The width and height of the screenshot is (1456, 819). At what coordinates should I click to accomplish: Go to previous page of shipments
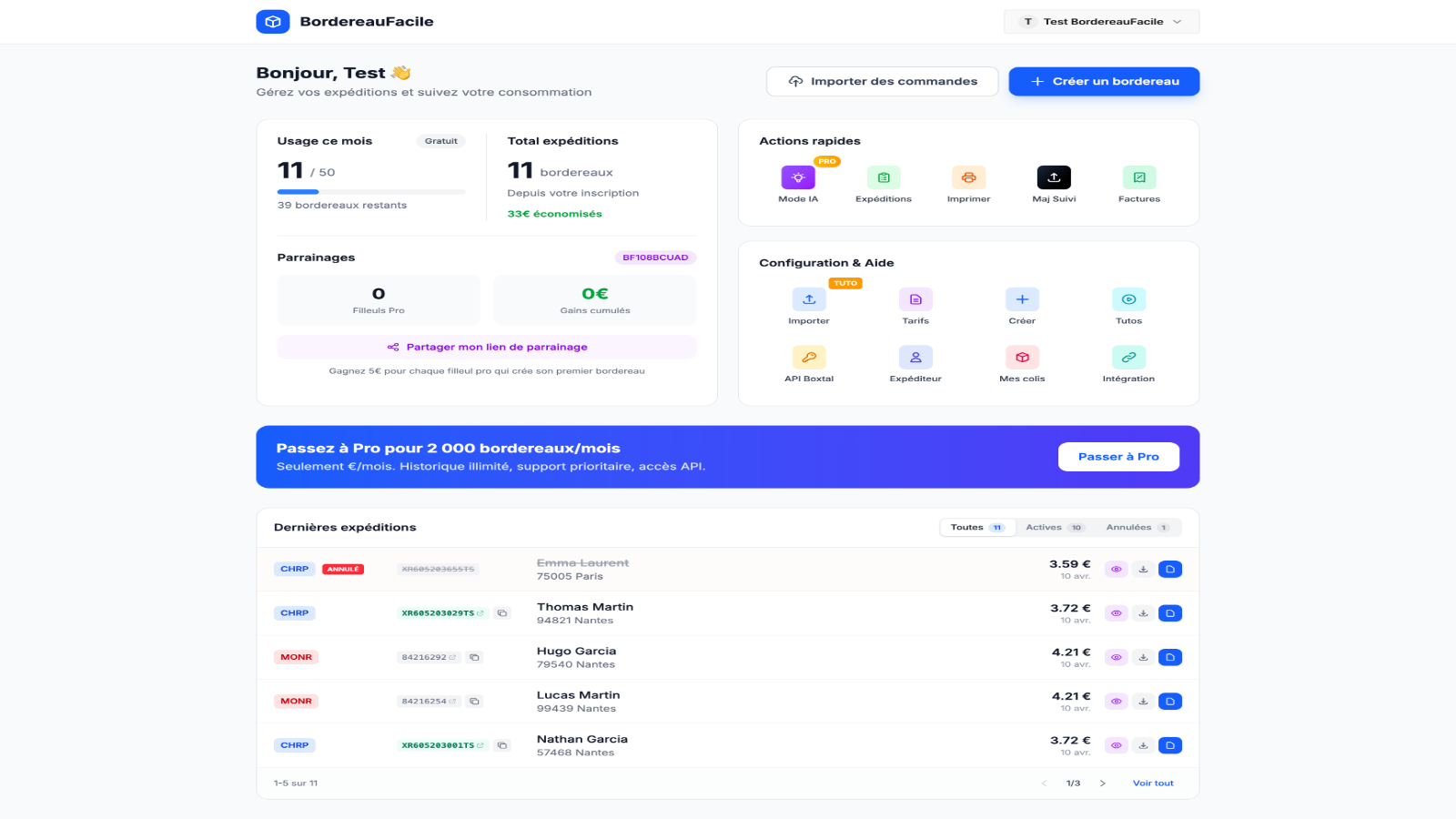(x=1044, y=784)
